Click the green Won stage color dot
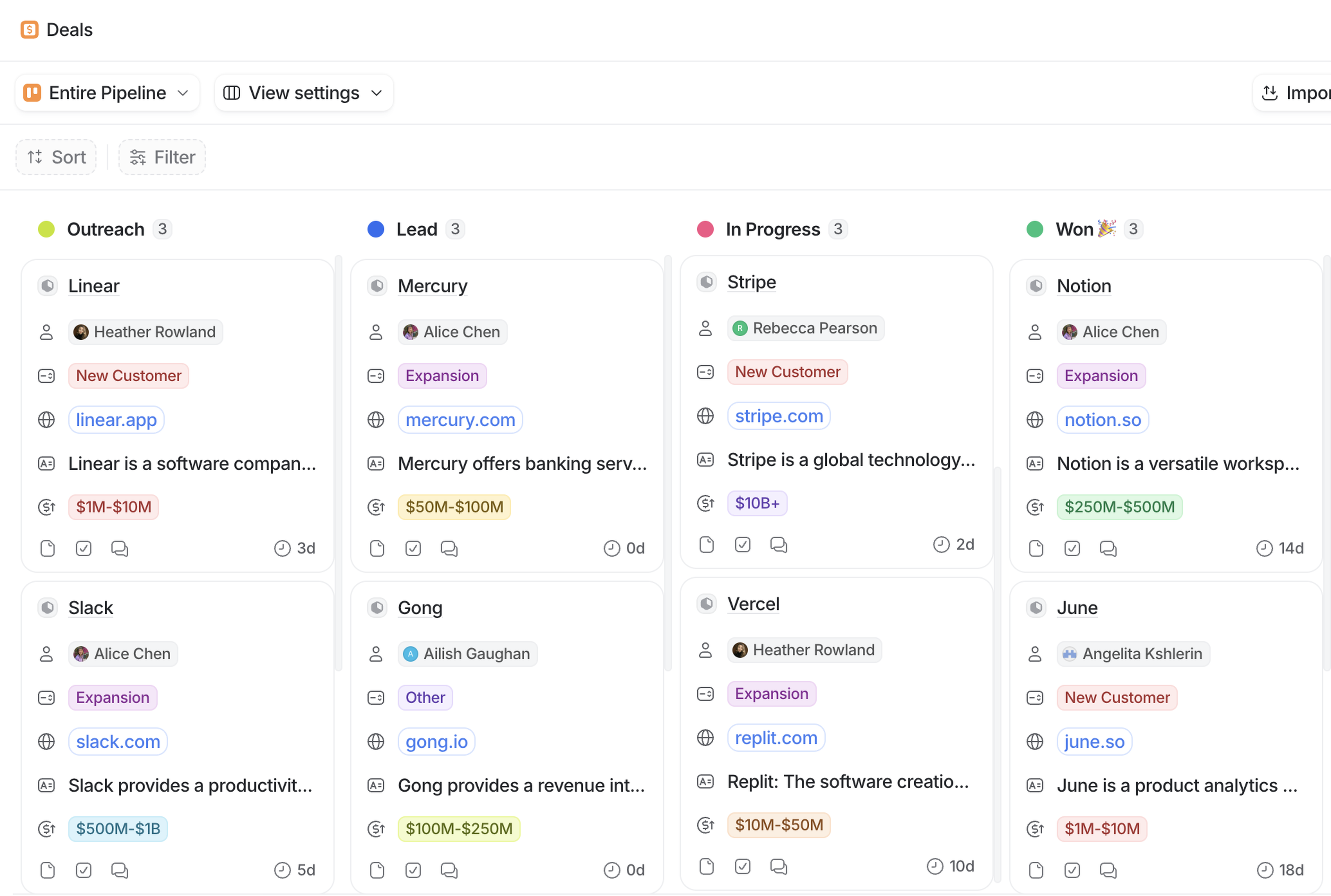 pos(1035,229)
